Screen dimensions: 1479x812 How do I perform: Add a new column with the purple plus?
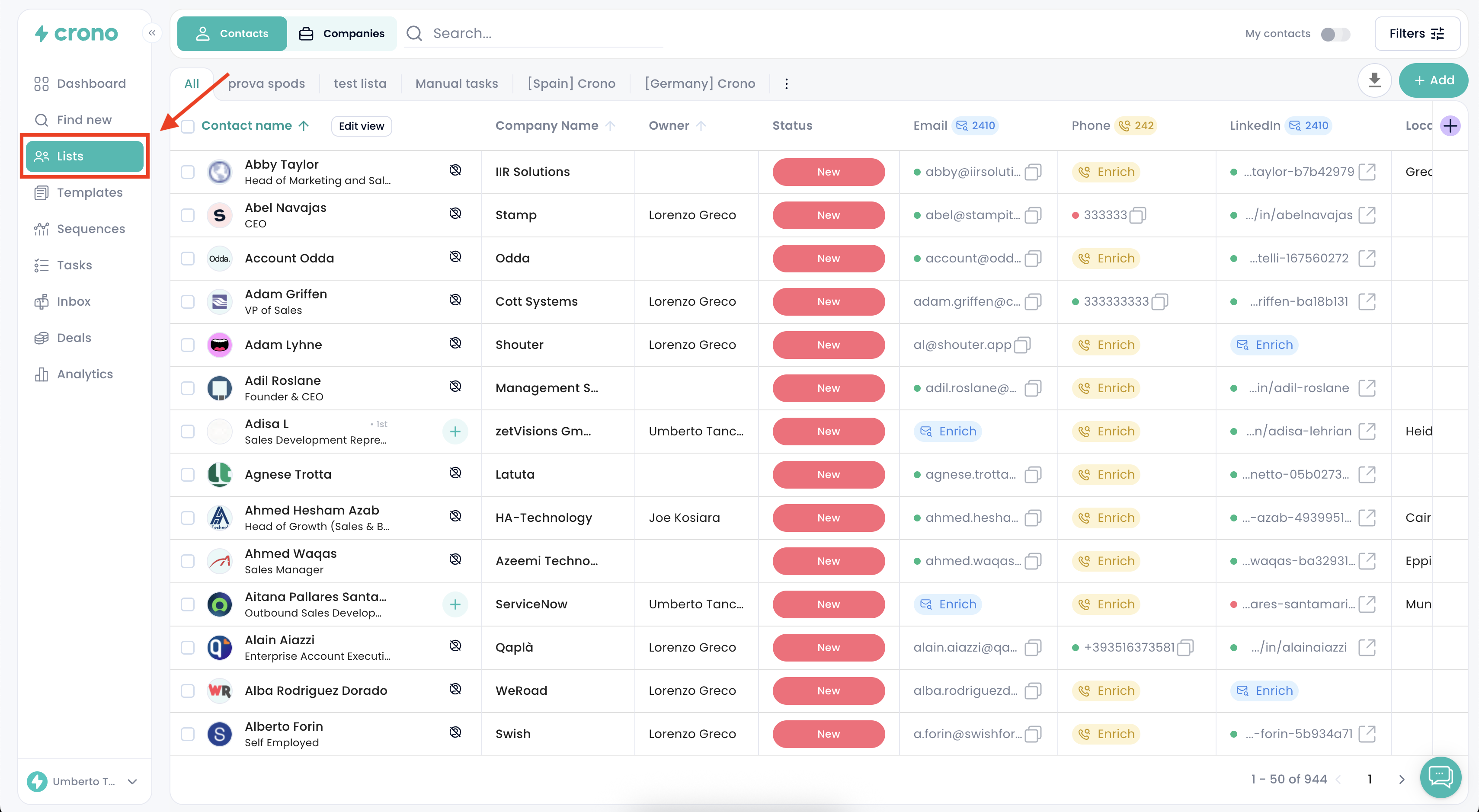(1450, 126)
